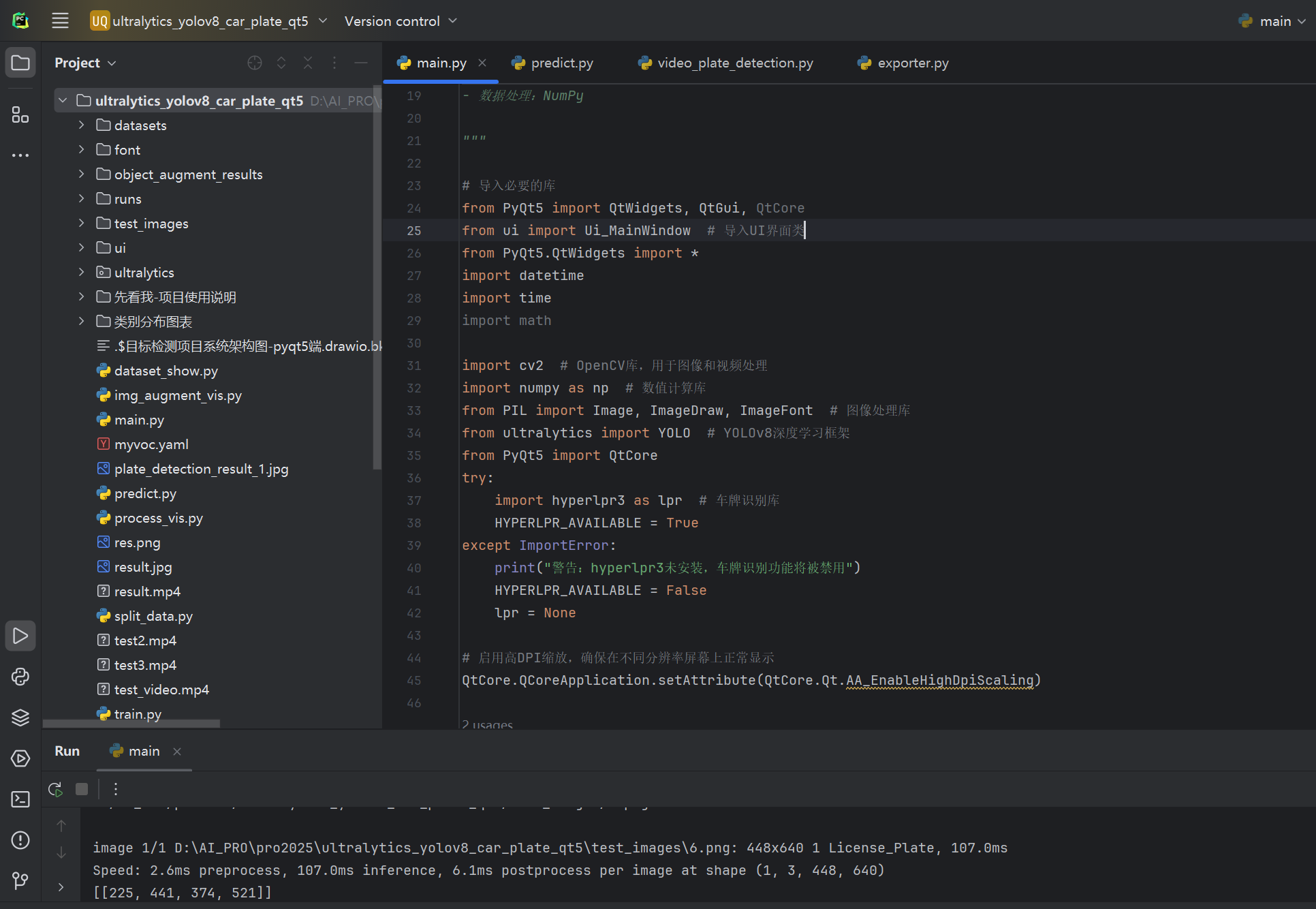Toggle the Project tool window folder icon
The width and height of the screenshot is (1316, 909).
click(x=20, y=63)
